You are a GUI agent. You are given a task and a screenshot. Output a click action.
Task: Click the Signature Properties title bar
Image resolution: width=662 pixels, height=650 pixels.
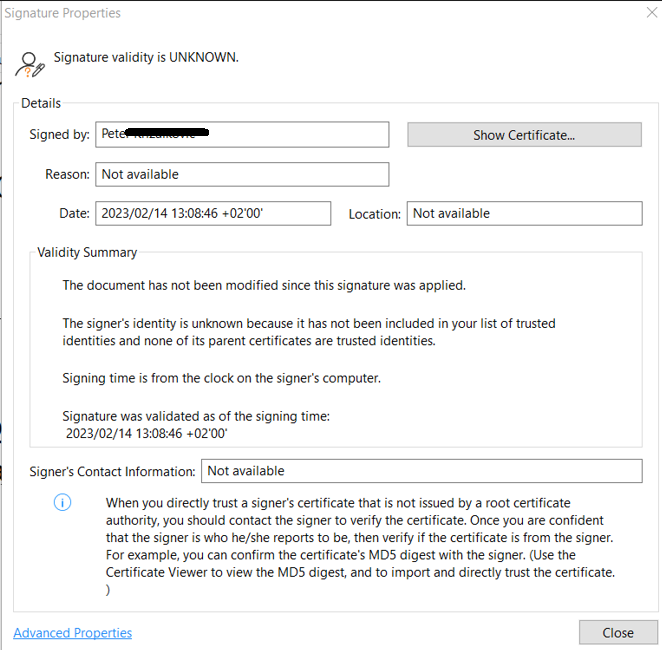[x=300, y=13]
